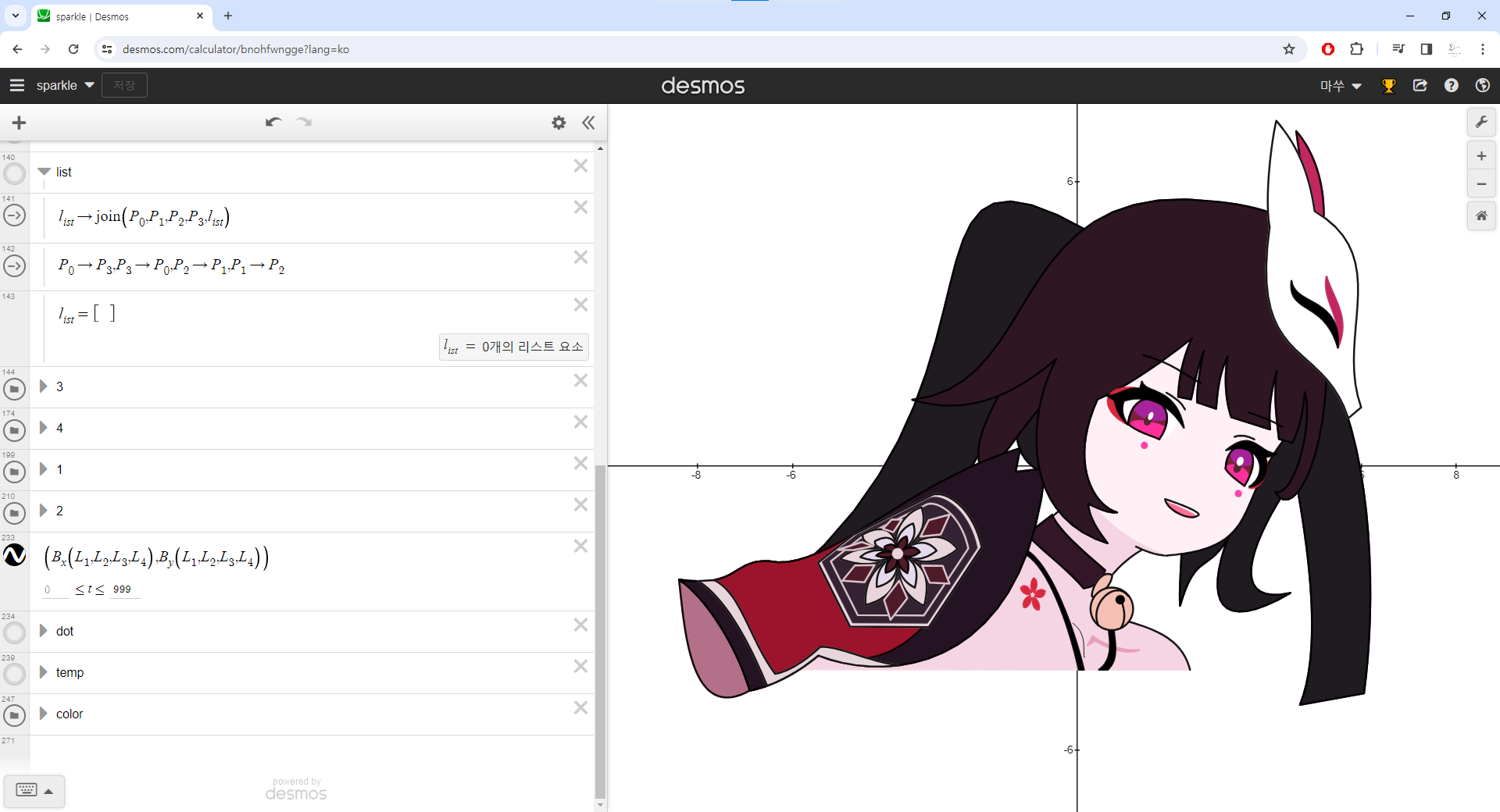Expand the dot folder

(44, 631)
